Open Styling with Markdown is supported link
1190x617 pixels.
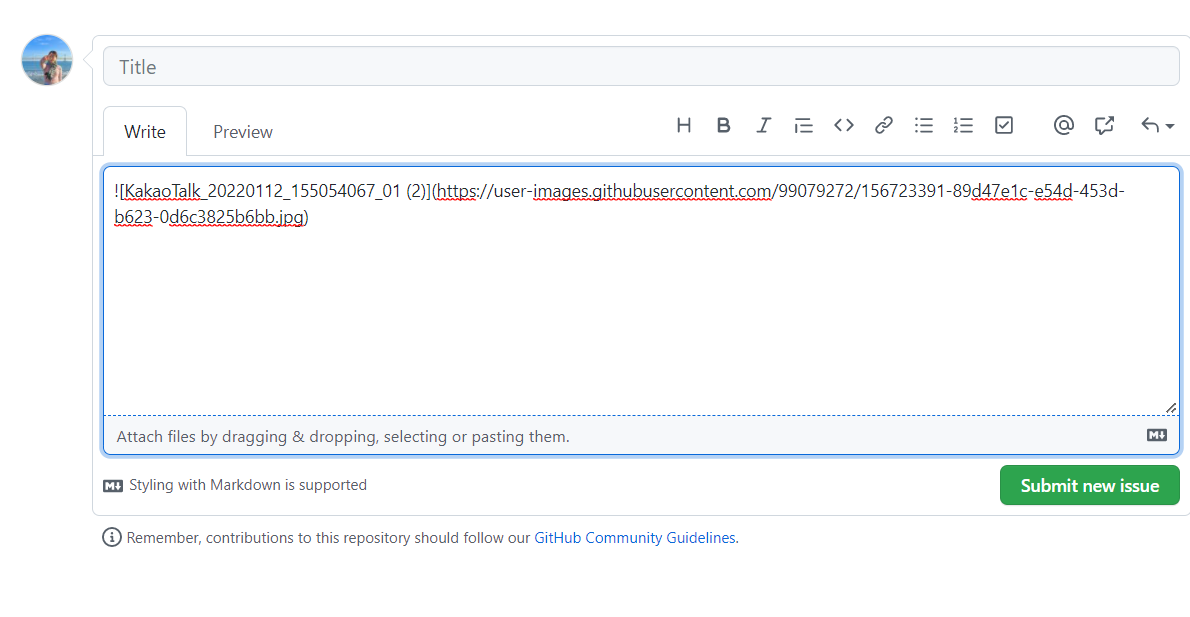click(235, 485)
